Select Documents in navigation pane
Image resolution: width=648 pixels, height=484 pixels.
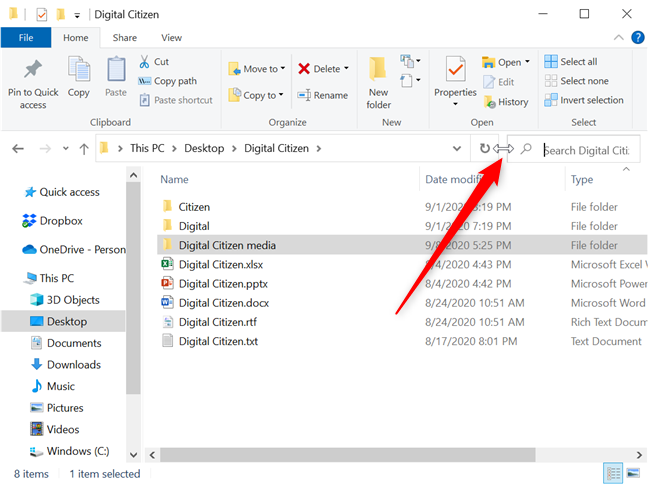pyautogui.click(x=66, y=343)
